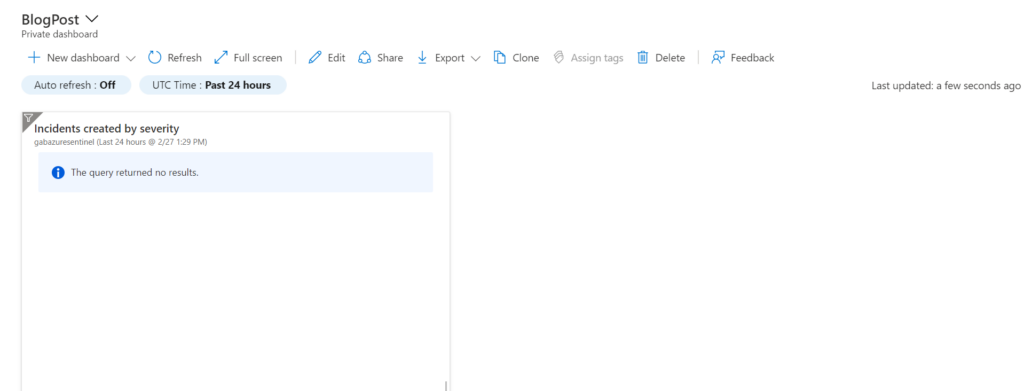This screenshot has width=1024, height=391.
Task: Click the Feedback person icon
Action: pyautogui.click(x=718, y=57)
